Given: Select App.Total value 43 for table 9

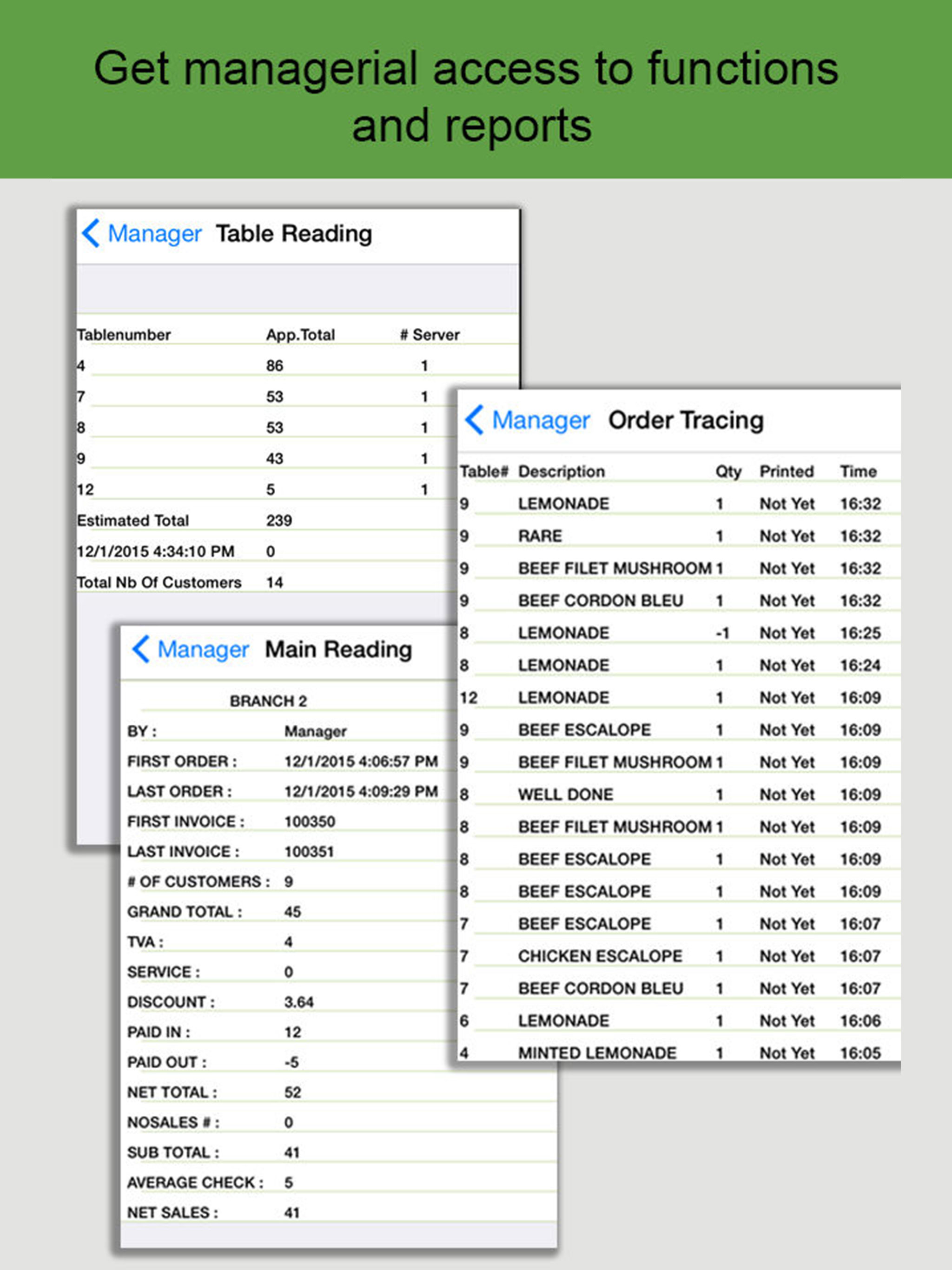Looking at the screenshot, I should [274, 459].
